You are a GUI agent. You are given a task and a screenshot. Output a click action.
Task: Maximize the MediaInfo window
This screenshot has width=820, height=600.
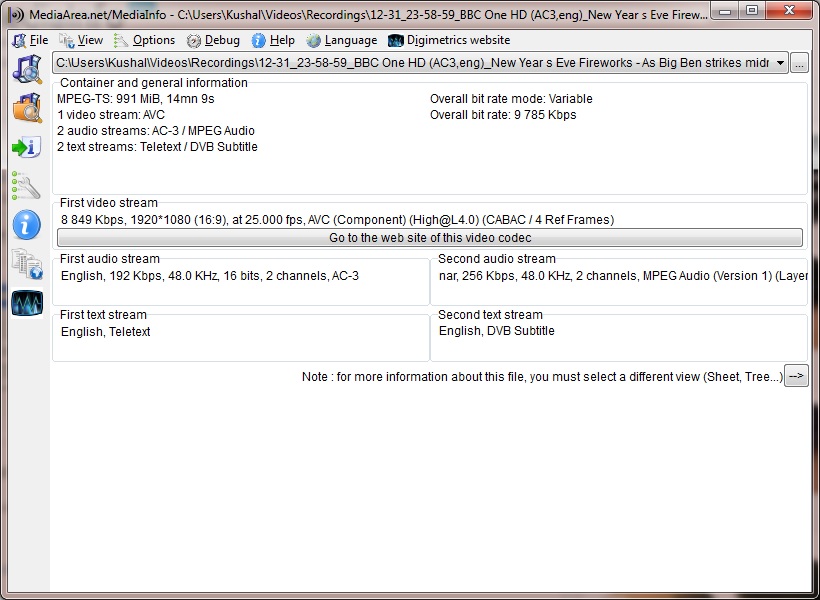[751, 10]
